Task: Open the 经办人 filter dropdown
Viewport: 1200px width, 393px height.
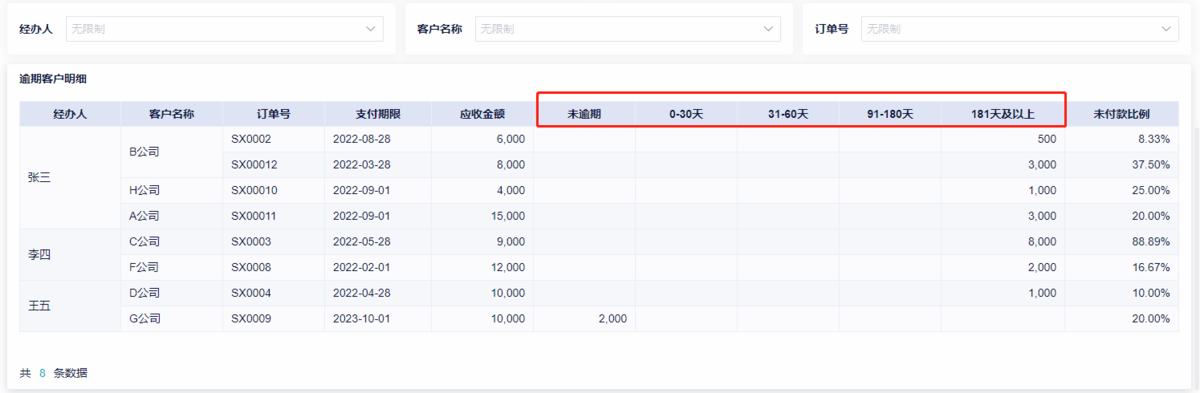Action: tap(225, 29)
